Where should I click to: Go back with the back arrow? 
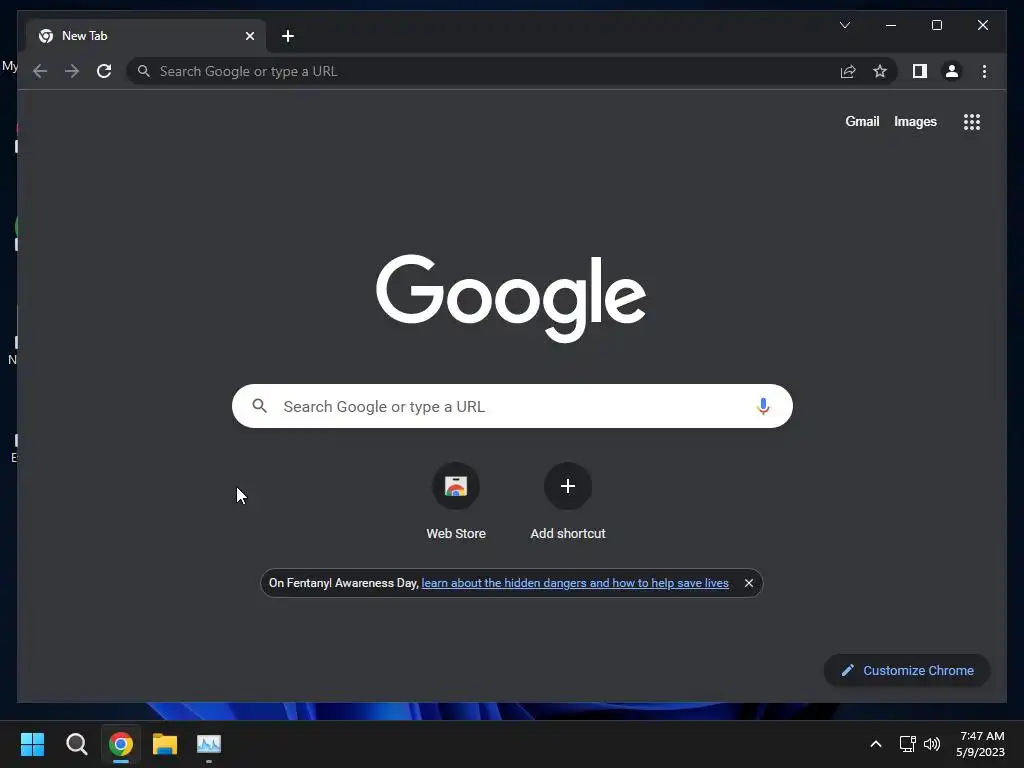click(x=40, y=71)
